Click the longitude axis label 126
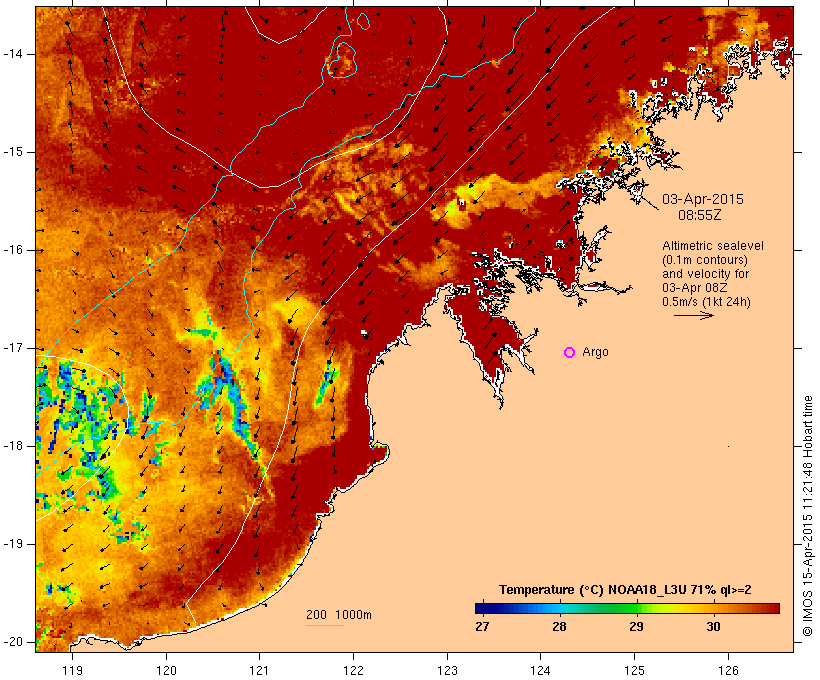 (x=728, y=671)
